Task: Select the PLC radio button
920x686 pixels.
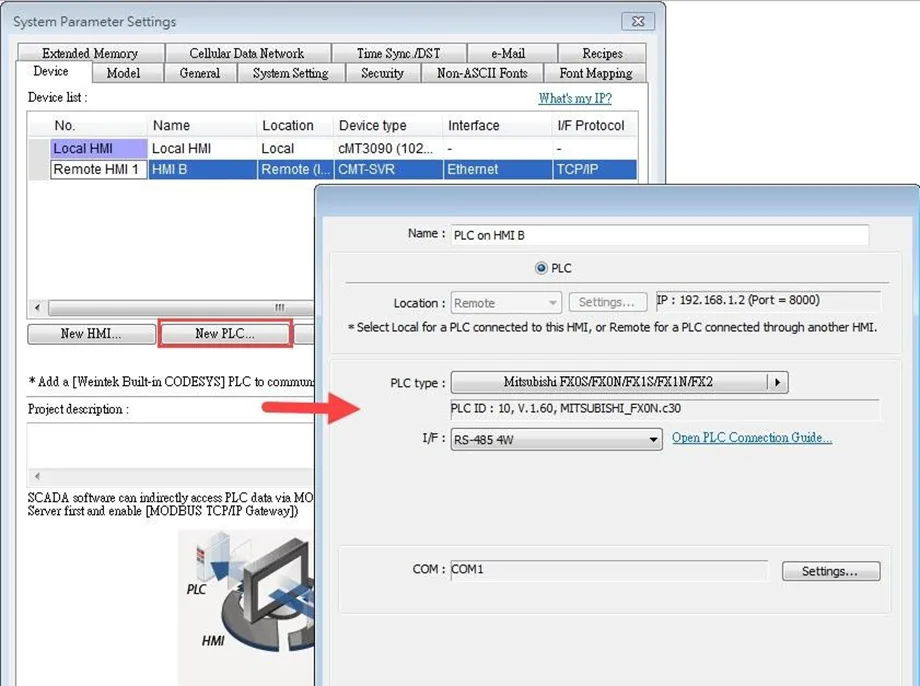Action: (x=541, y=268)
